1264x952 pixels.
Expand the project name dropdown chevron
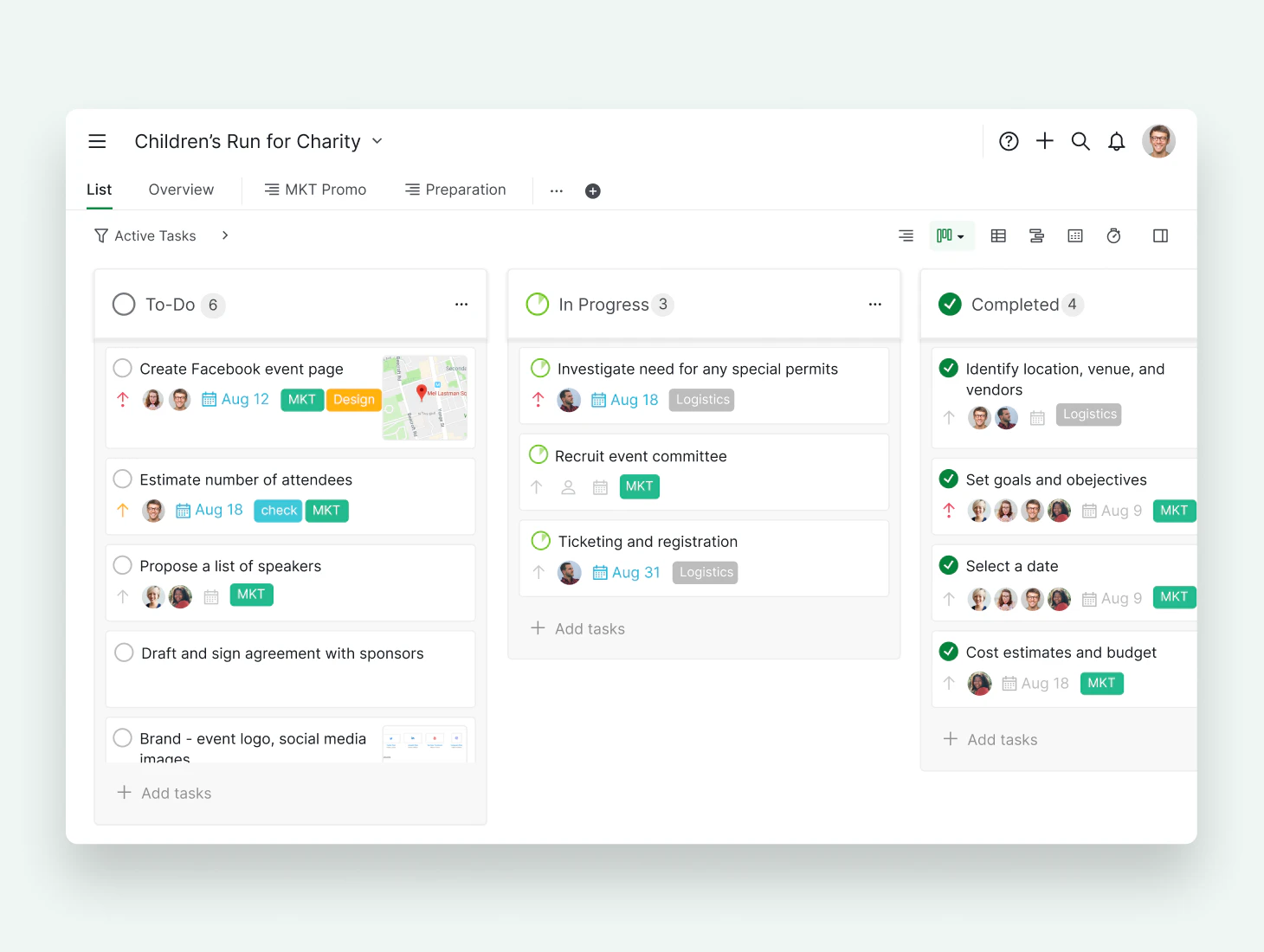coord(377,141)
